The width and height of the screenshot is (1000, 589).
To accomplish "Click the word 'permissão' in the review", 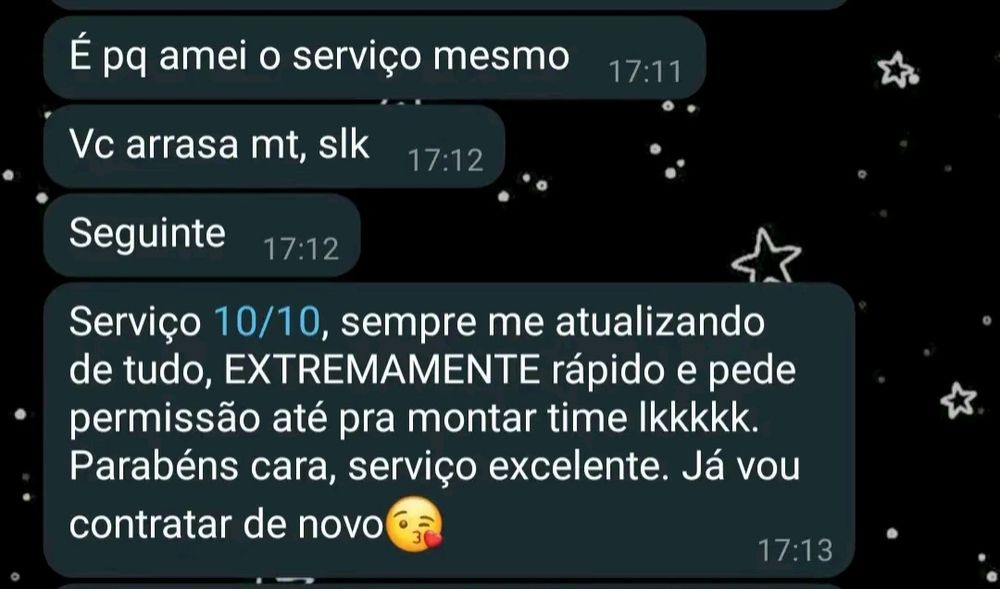I will 165,421.
